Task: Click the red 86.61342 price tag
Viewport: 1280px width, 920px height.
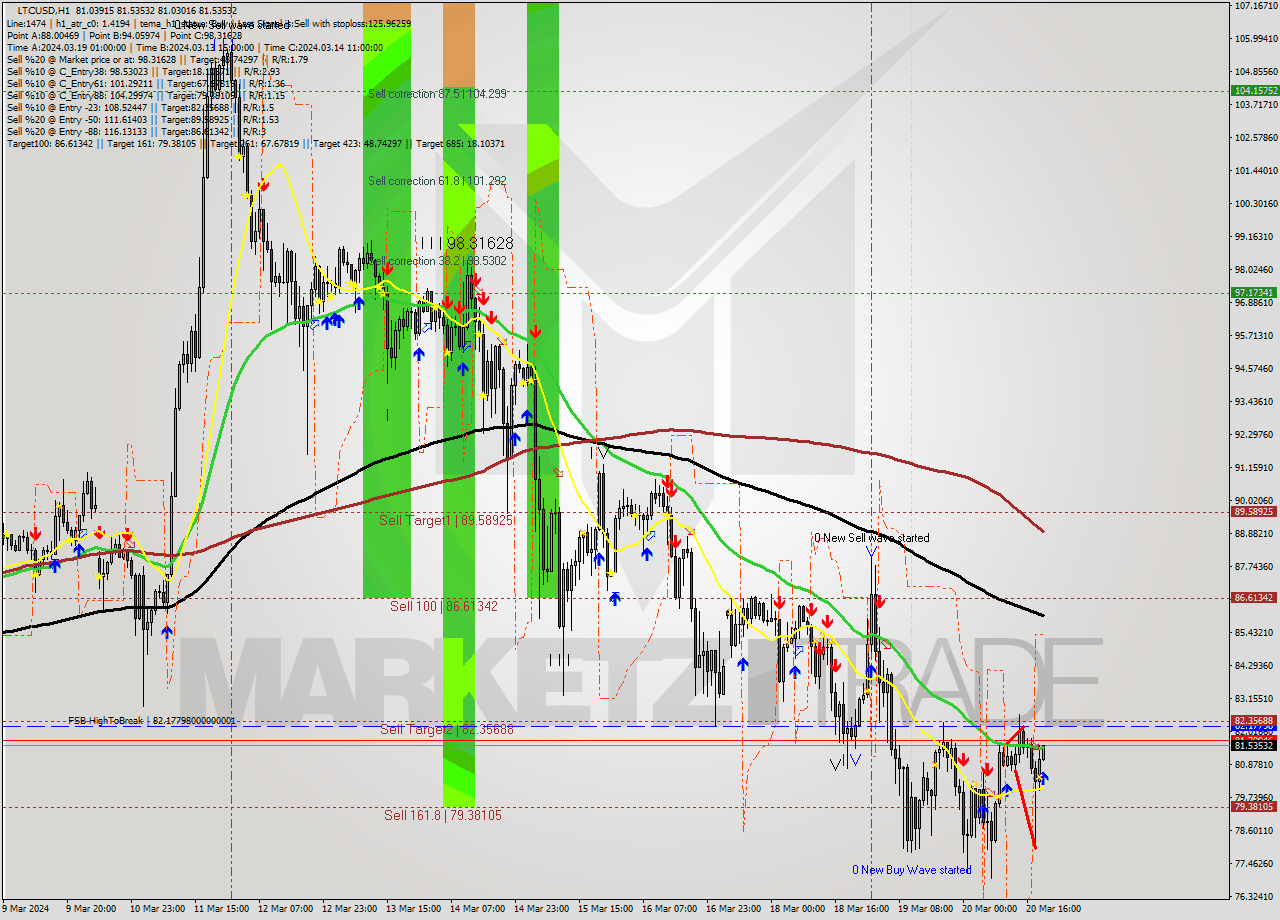Action: tap(1253, 598)
